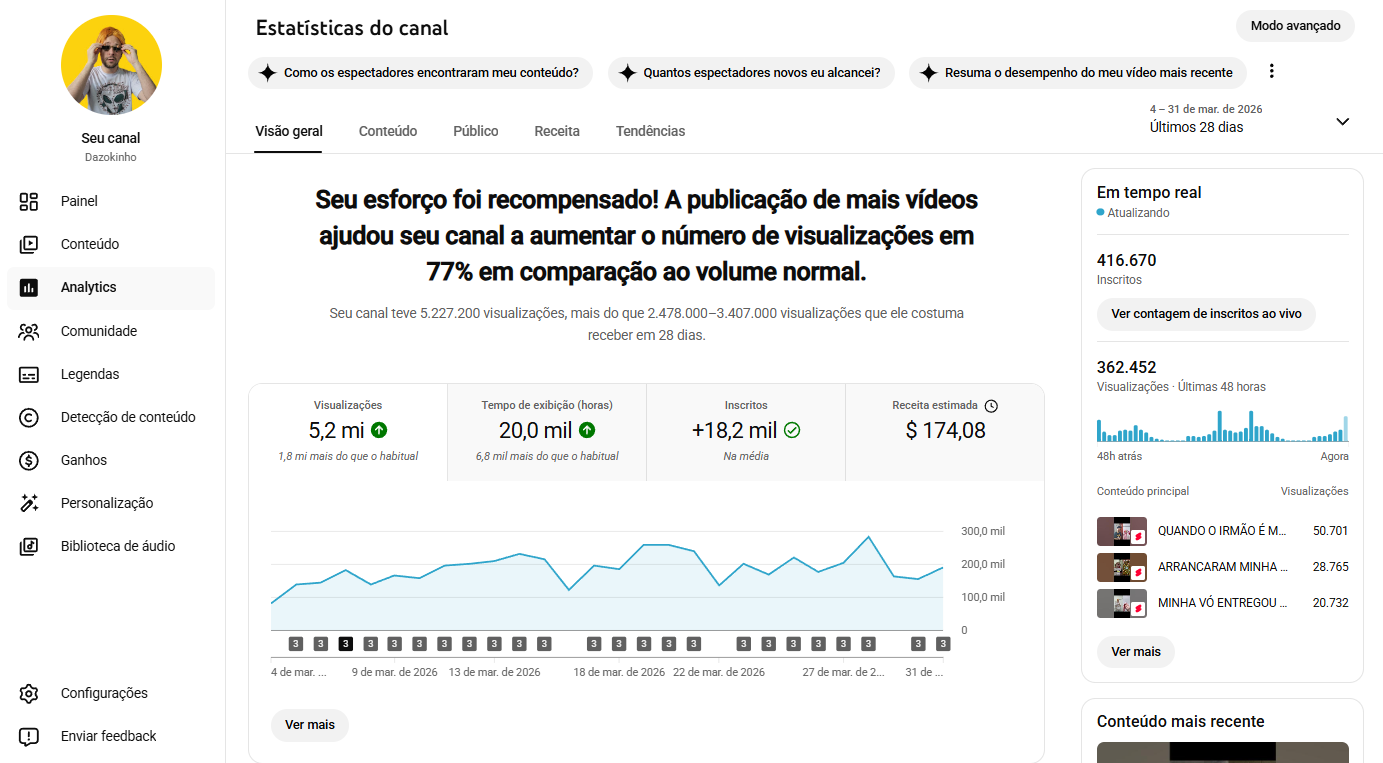Switch to the Visão geral tab

288,131
